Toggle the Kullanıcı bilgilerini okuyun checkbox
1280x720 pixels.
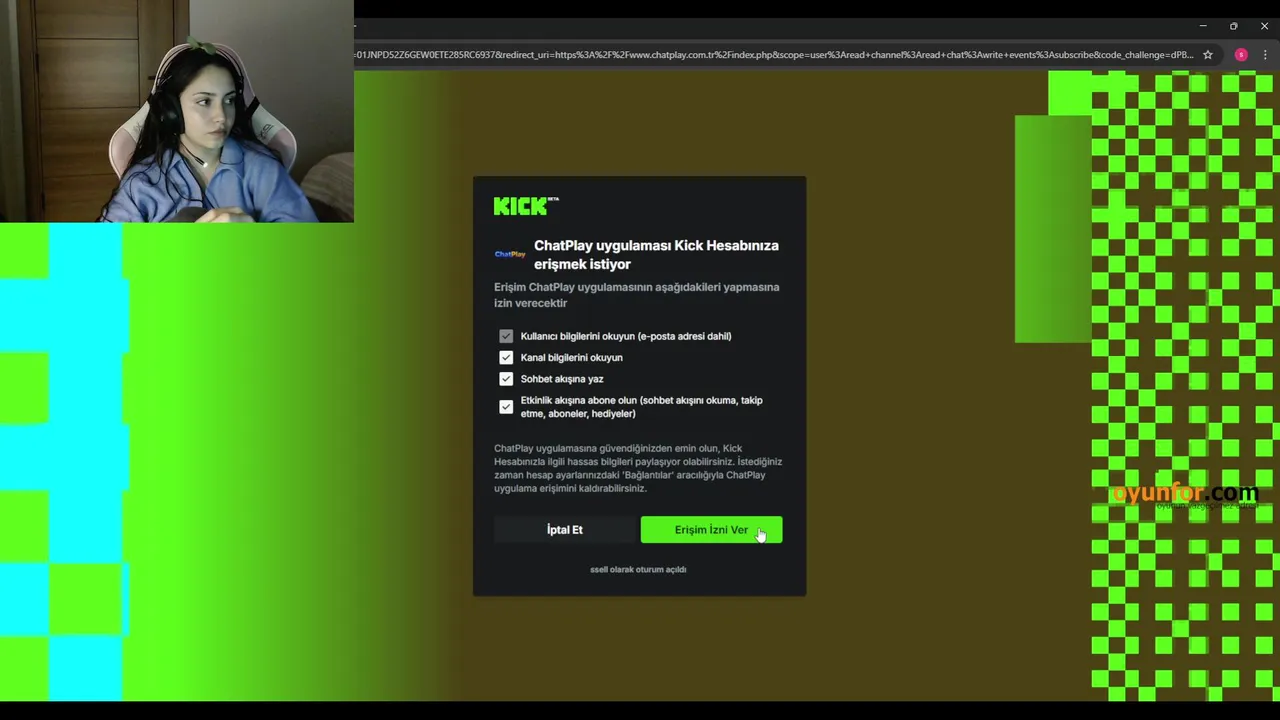tap(506, 336)
